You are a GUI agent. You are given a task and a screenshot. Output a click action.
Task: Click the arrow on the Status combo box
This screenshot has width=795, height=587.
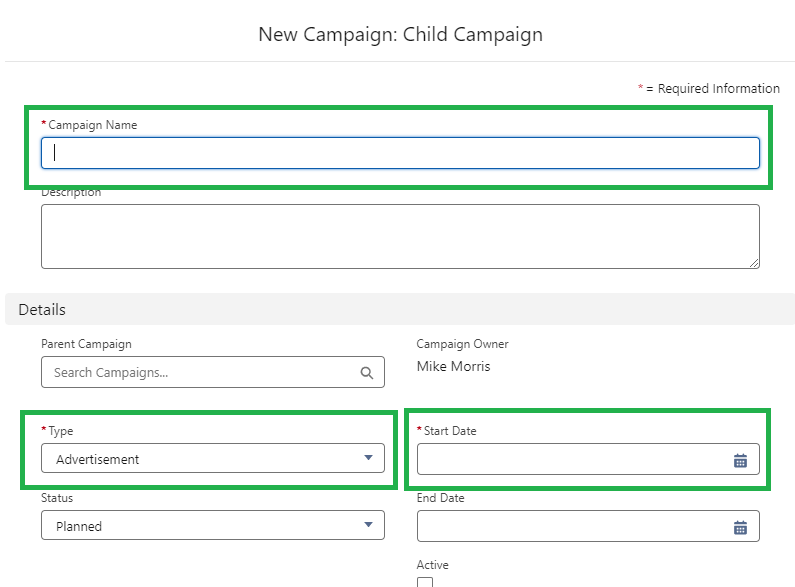click(368, 526)
